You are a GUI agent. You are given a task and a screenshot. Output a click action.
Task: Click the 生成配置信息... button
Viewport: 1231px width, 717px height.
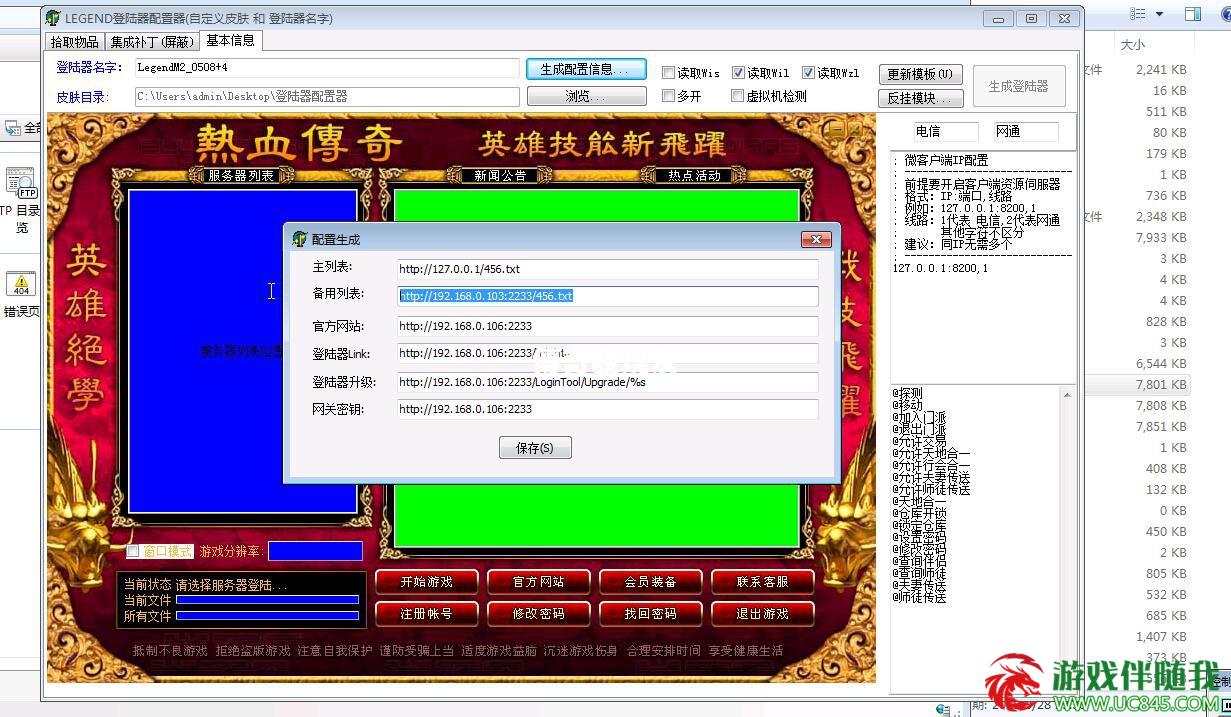click(585, 69)
